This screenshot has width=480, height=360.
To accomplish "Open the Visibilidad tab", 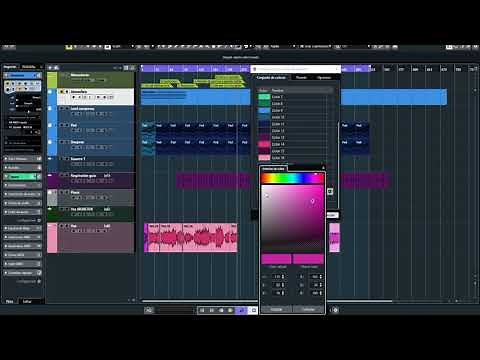I will point(29,67).
